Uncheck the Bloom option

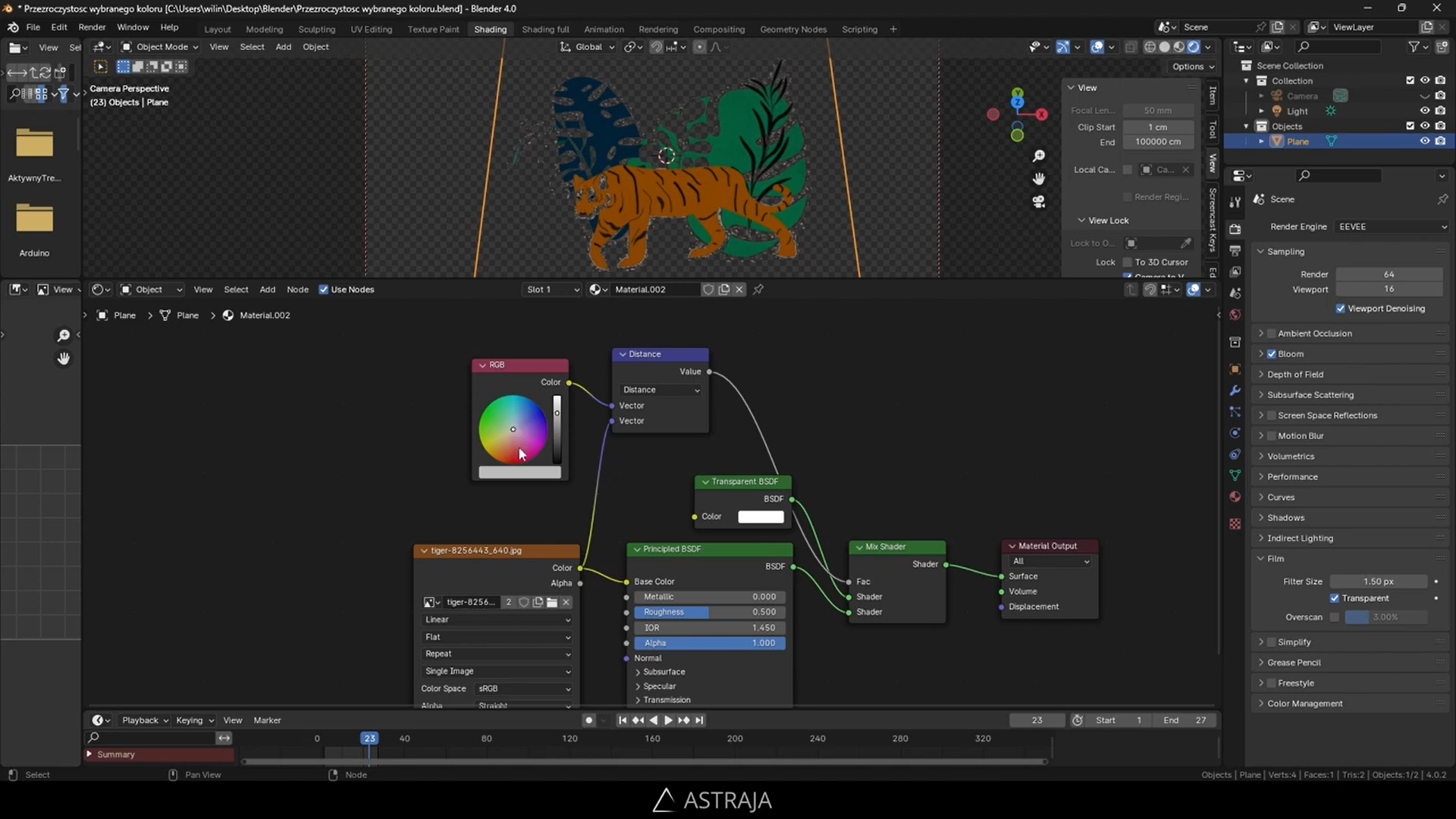[1272, 354]
